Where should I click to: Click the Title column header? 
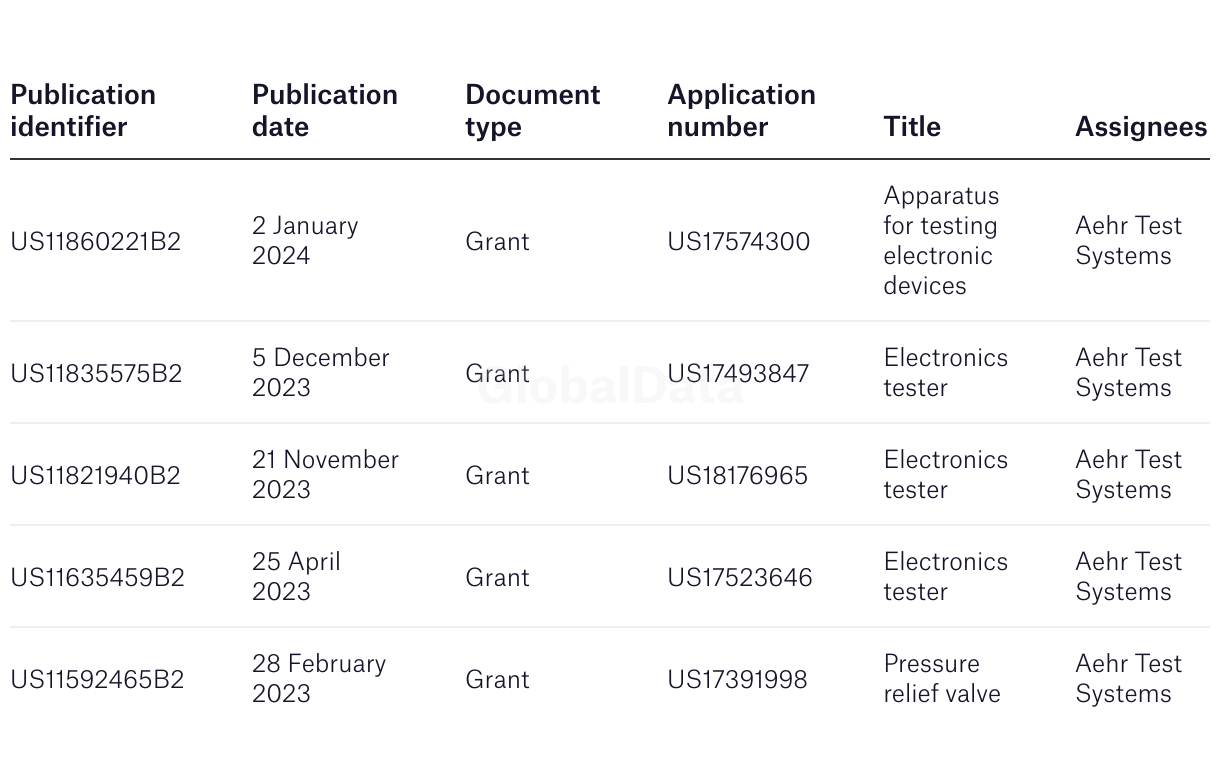(x=912, y=127)
